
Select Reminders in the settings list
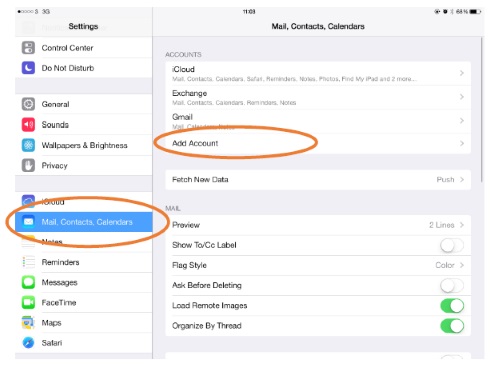click(84, 262)
